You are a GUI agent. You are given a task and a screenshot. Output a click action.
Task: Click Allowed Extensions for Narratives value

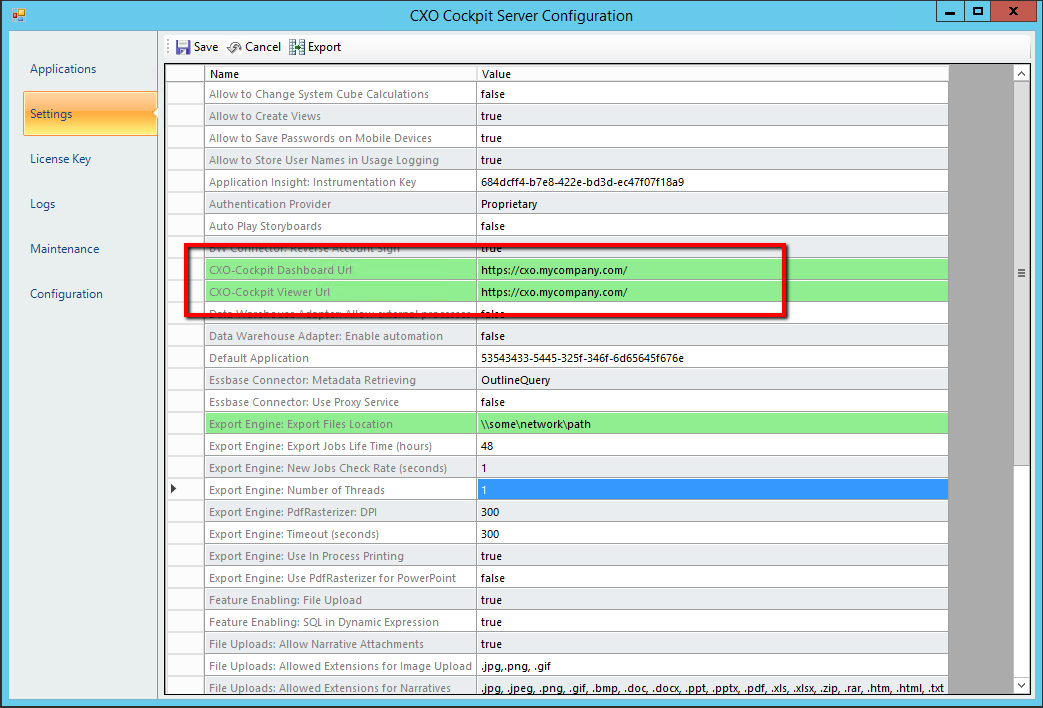tap(712, 687)
